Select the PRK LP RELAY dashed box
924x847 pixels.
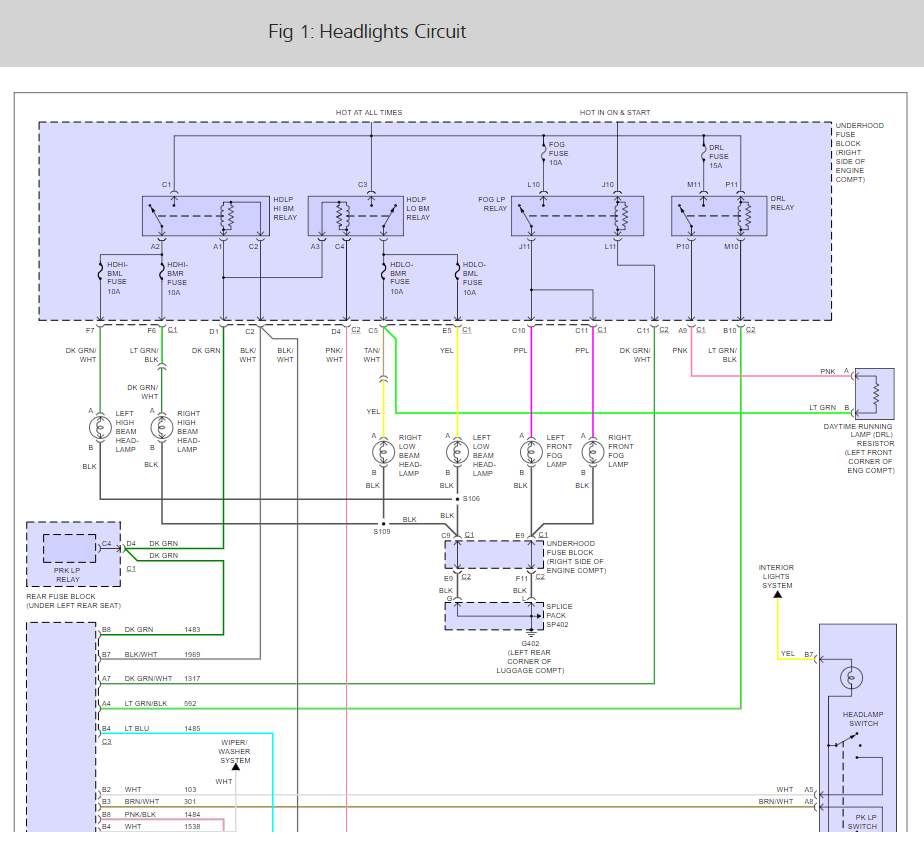coord(70,548)
